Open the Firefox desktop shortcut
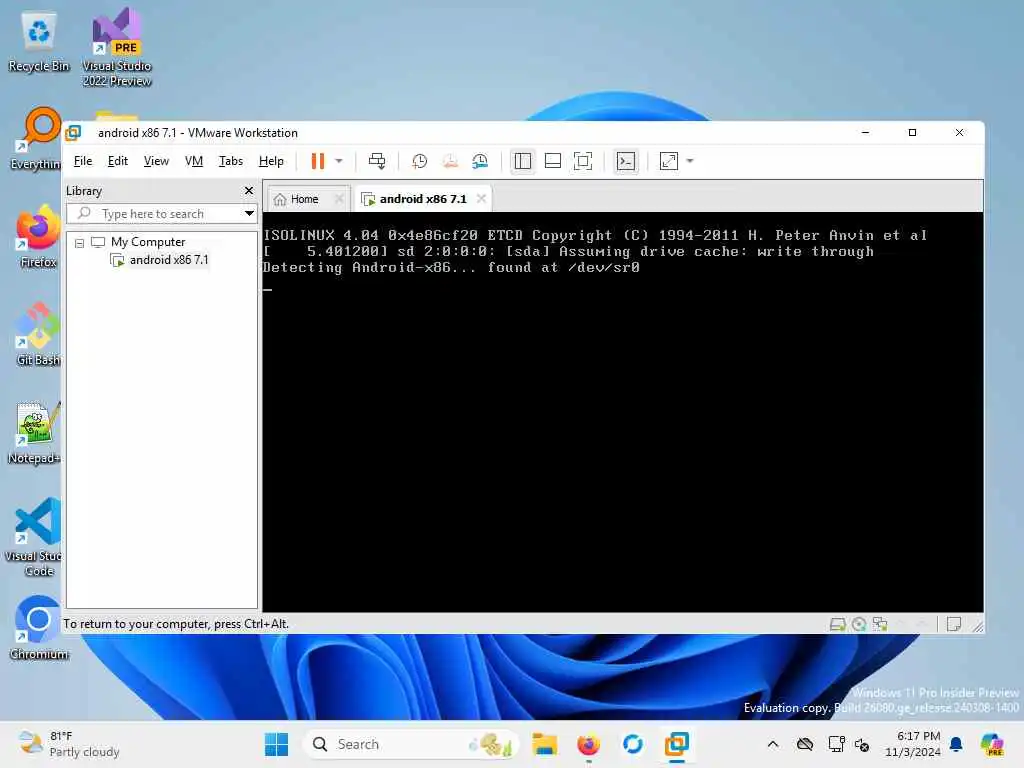 pyautogui.click(x=38, y=236)
